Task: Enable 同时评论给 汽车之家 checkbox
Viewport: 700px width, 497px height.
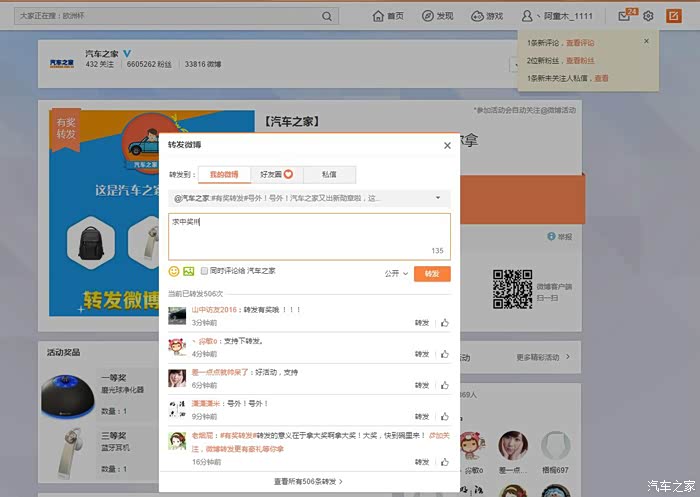Action: [205, 271]
